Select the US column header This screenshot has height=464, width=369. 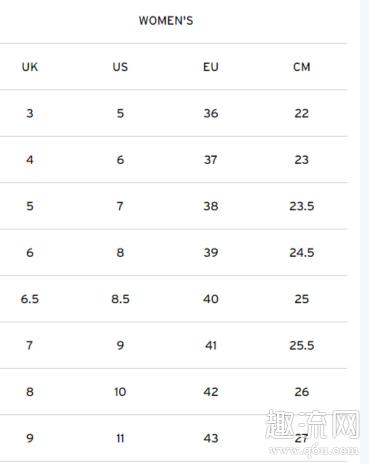point(120,67)
